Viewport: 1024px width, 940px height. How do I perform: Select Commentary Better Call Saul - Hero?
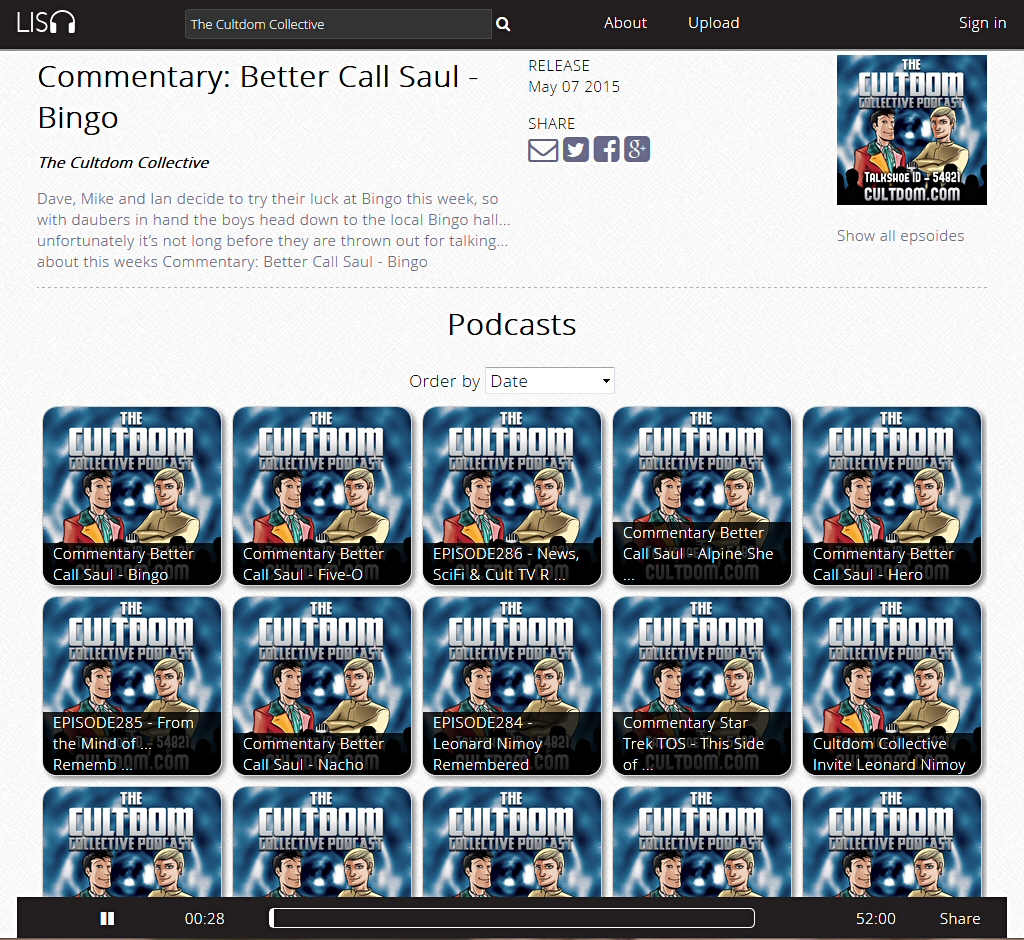pyautogui.click(x=891, y=495)
